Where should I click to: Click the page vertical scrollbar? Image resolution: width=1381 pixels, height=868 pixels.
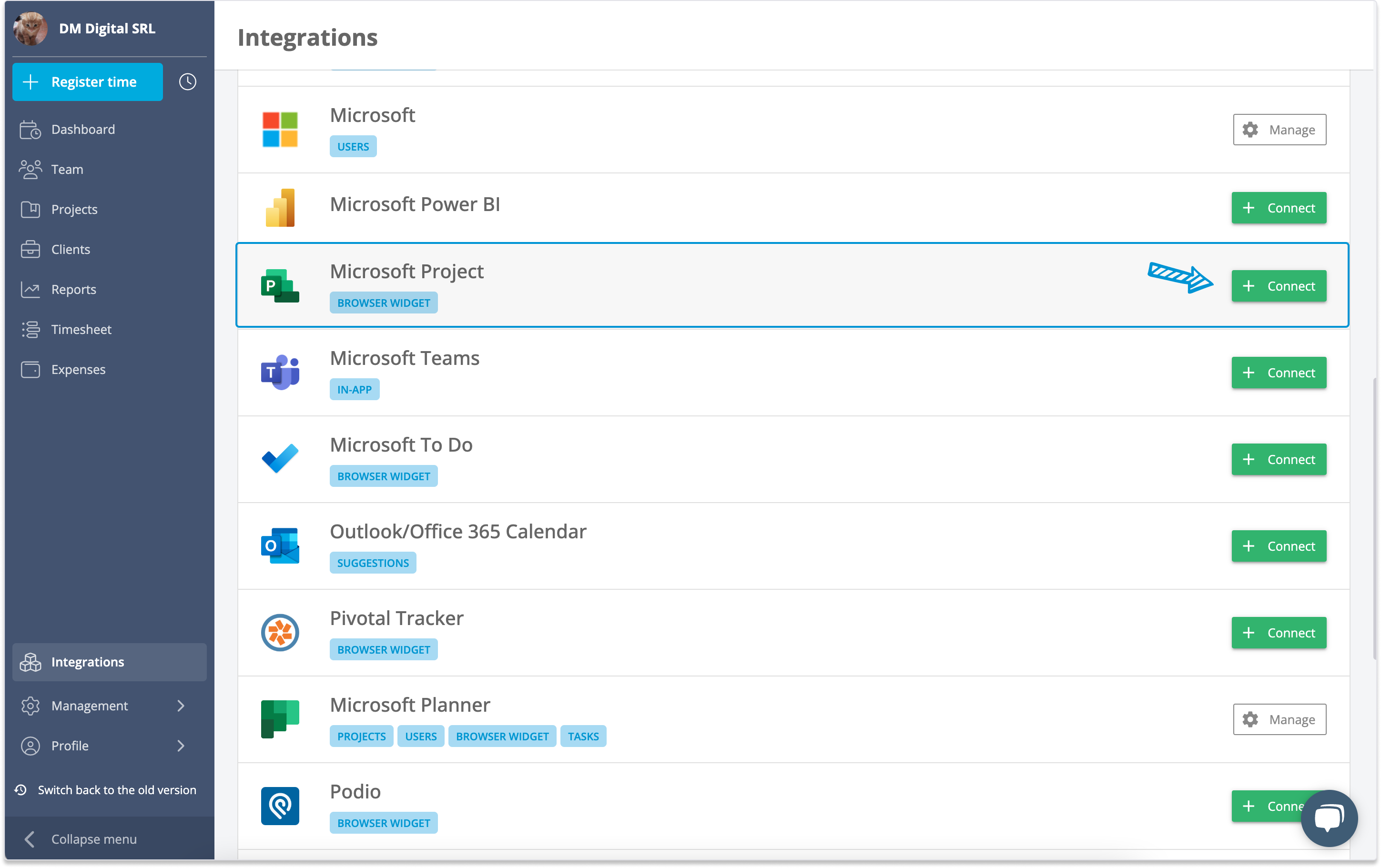1375,519
